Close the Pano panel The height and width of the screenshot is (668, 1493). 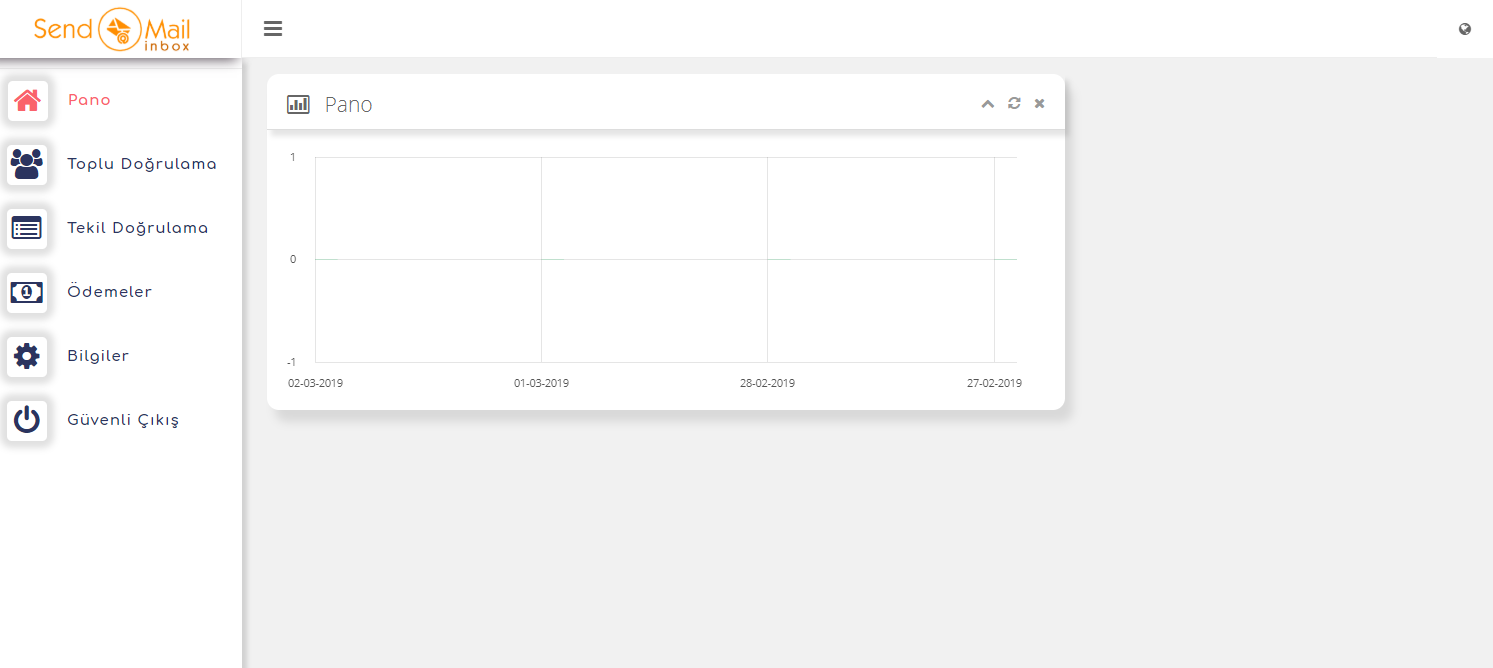pyautogui.click(x=1040, y=103)
